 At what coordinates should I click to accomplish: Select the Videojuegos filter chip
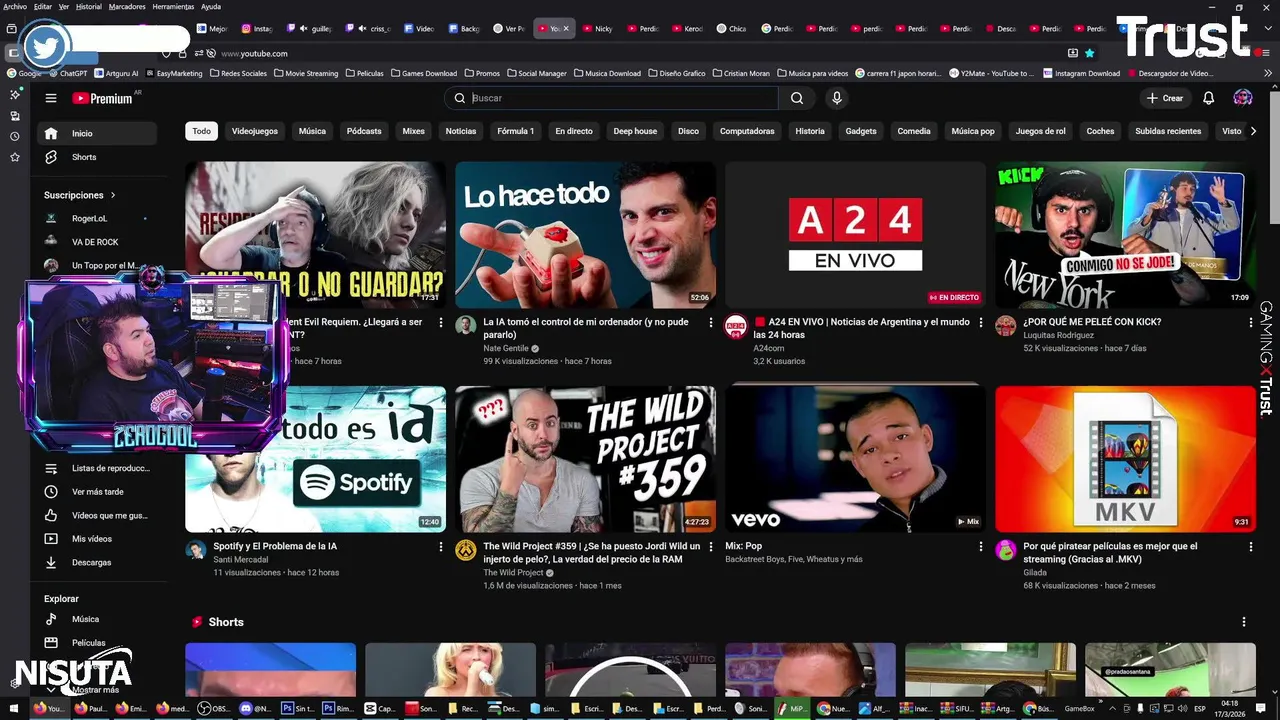coord(255,131)
